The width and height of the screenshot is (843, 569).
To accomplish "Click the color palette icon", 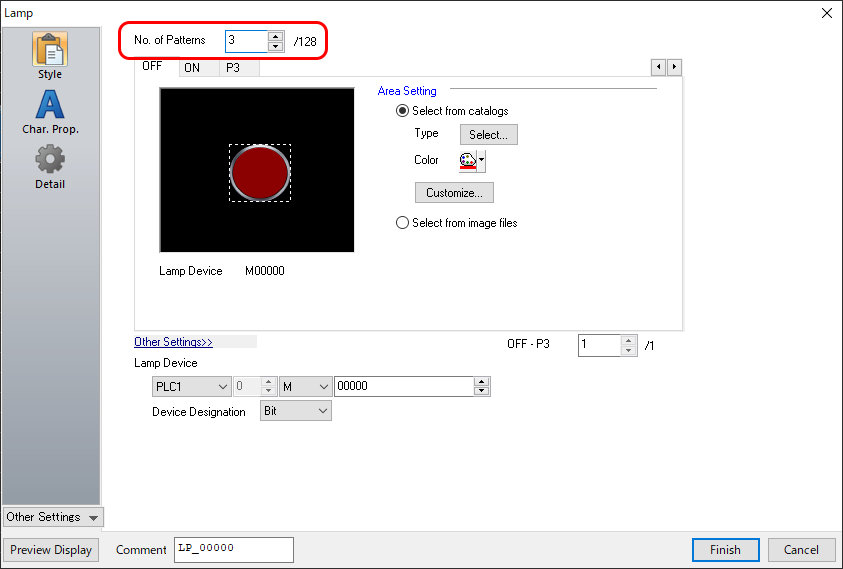I will coord(467,160).
